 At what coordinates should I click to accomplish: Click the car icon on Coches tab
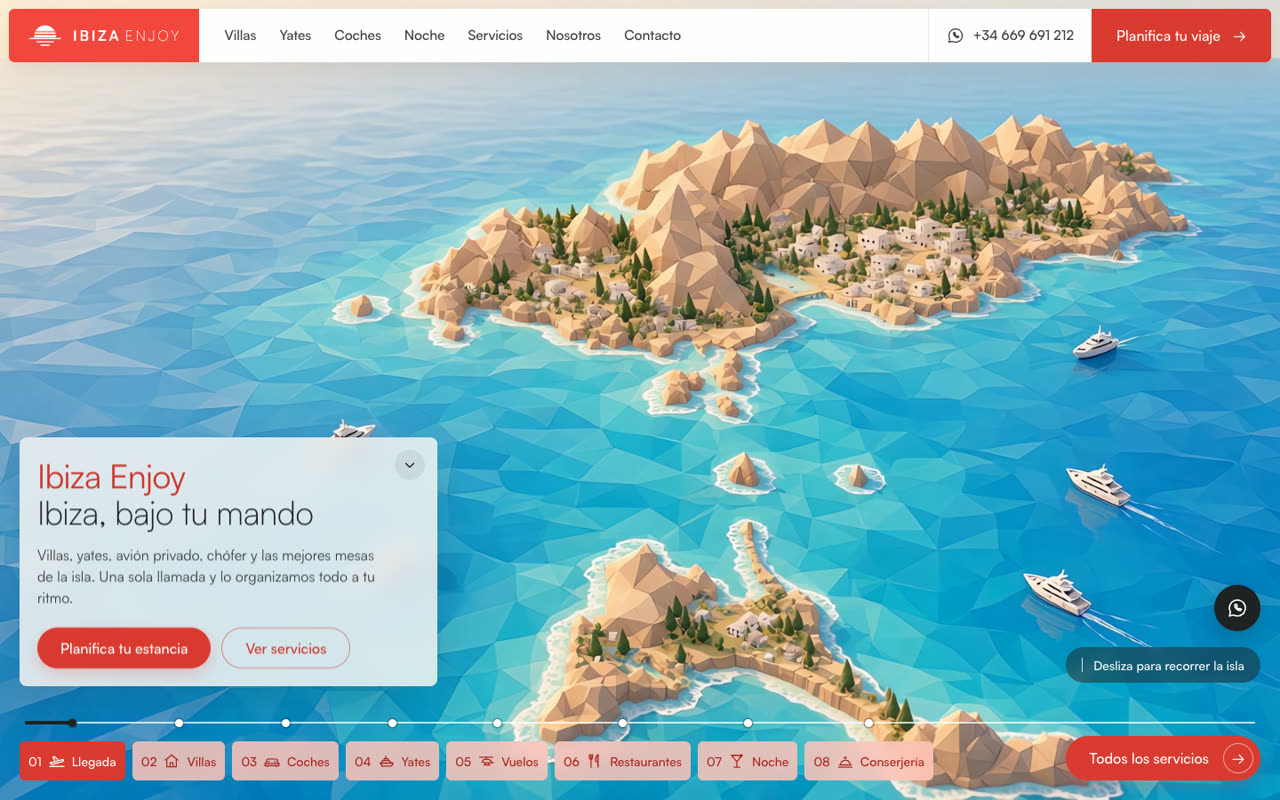(x=271, y=762)
